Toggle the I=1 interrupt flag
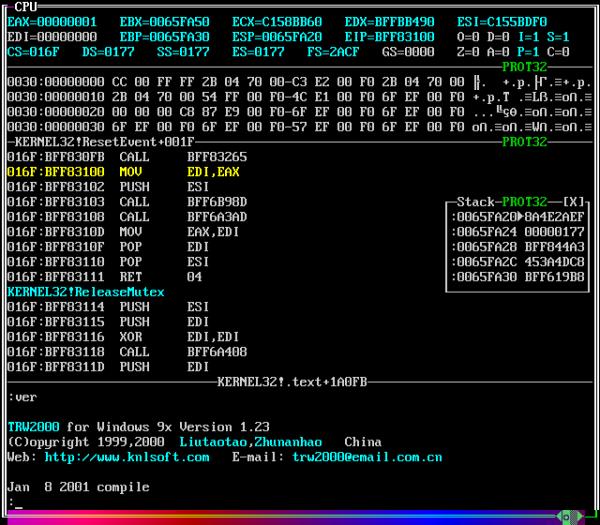Image resolution: width=600 pixels, height=525 pixels. tap(528, 37)
